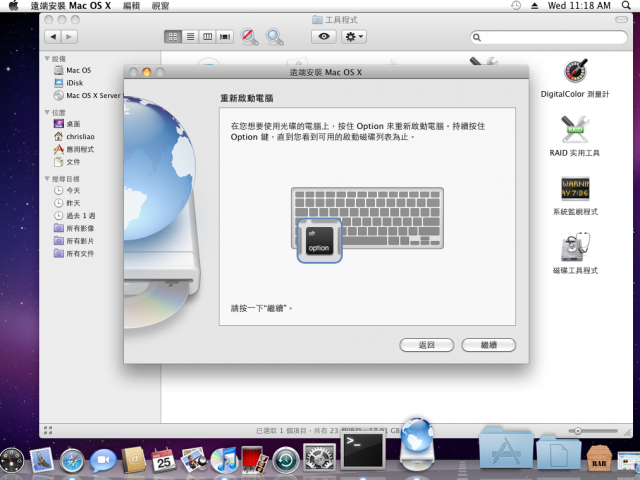This screenshot has height=480, width=640.
Task: Open Mail from the Dock
Action: coord(42,460)
